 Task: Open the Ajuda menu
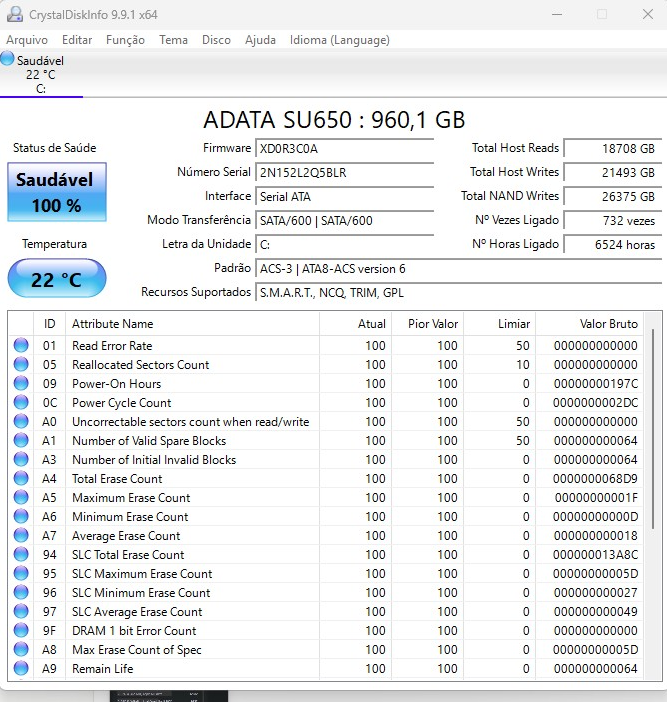click(260, 40)
